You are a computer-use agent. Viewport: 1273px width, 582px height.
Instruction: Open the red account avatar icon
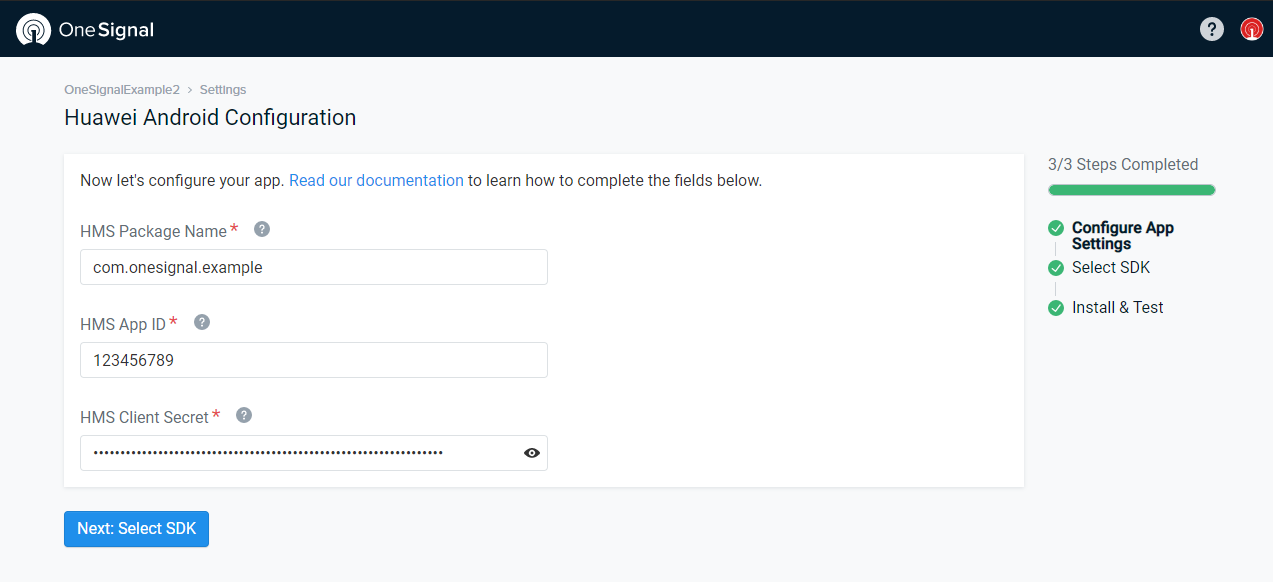point(1251,29)
